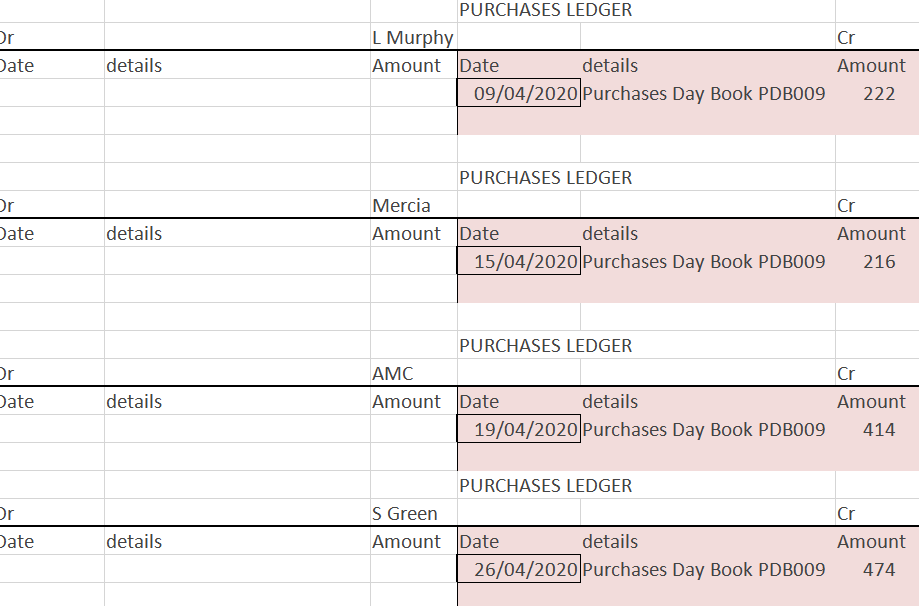
Task: Click the Cr label in L Murphy row
Action: click(x=846, y=38)
